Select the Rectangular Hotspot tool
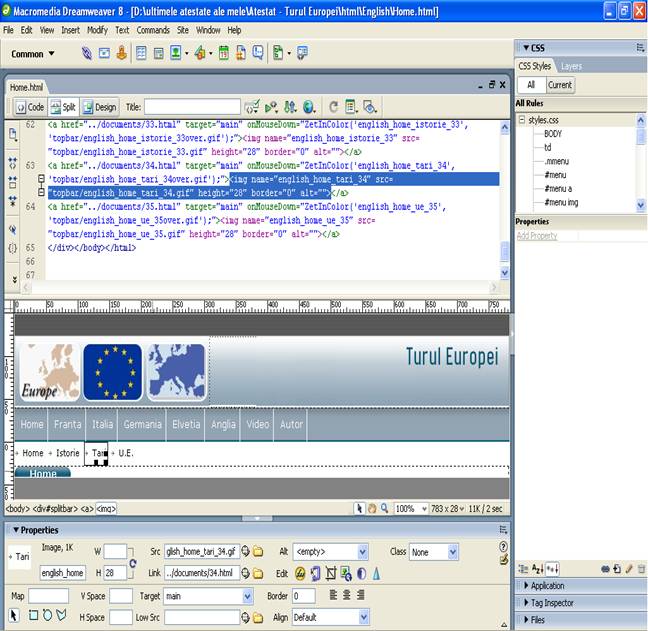Screen dimensions: 648x631 tap(33, 616)
